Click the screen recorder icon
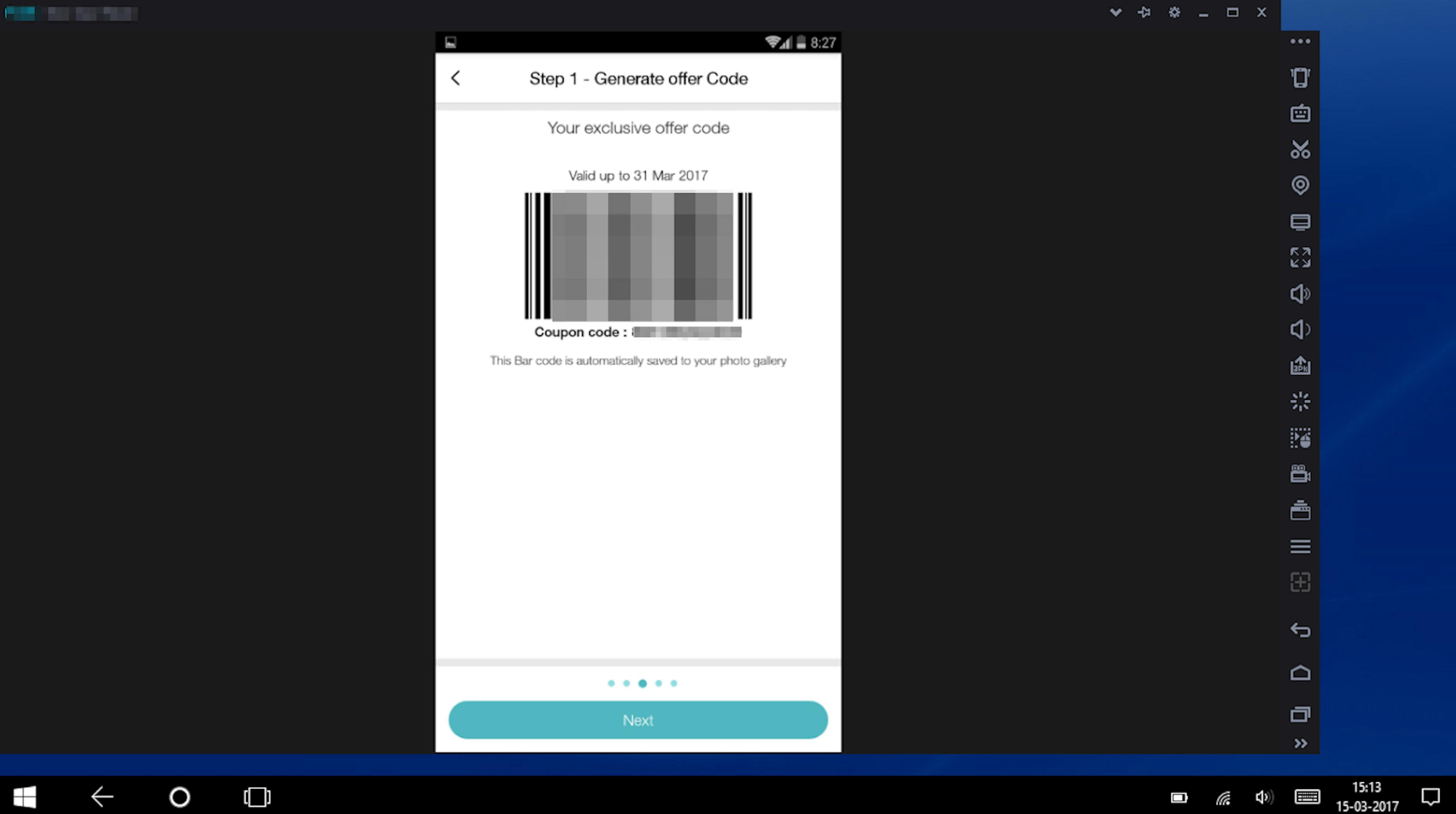This screenshot has width=1456, height=814. click(1299, 473)
